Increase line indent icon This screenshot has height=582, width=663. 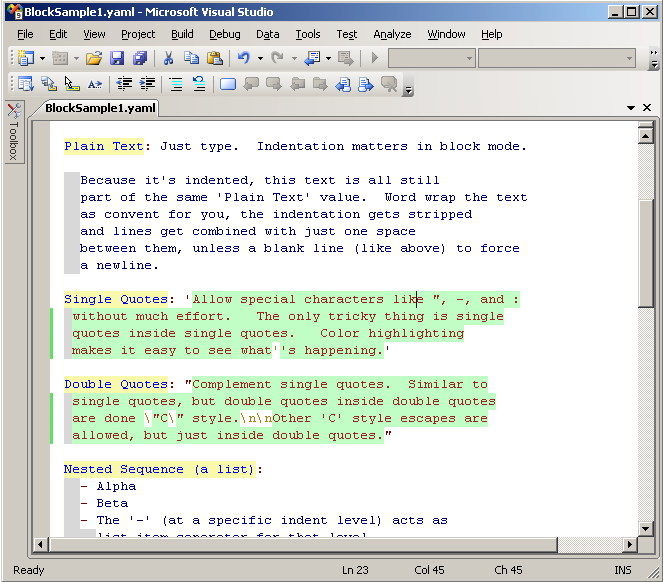pos(147,84)
